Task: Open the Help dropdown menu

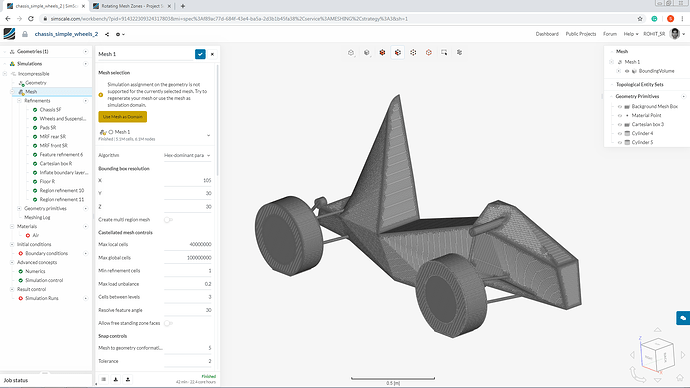Action: click(x=631, y=34)
